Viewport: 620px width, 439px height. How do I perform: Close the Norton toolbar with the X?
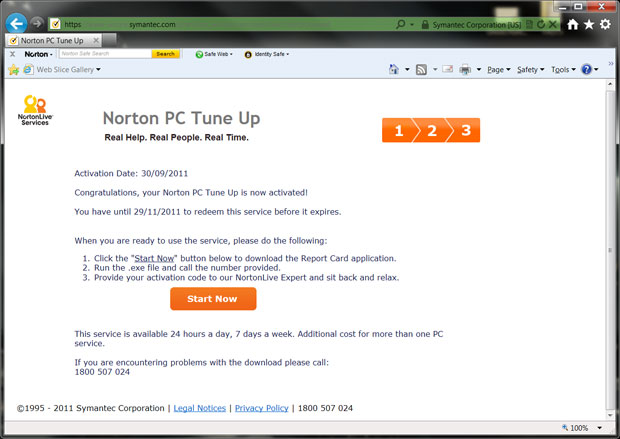pos(12,54)
